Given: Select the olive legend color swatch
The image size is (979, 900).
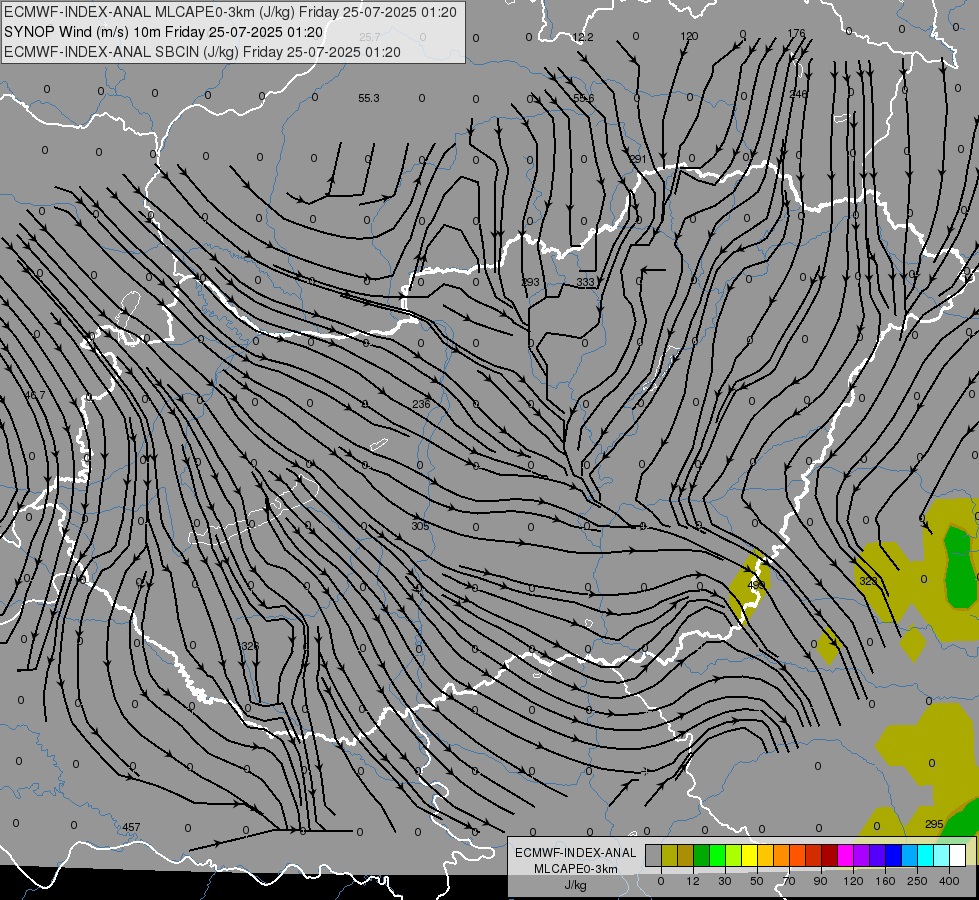Looking at the screenshot, I should 669,855.
